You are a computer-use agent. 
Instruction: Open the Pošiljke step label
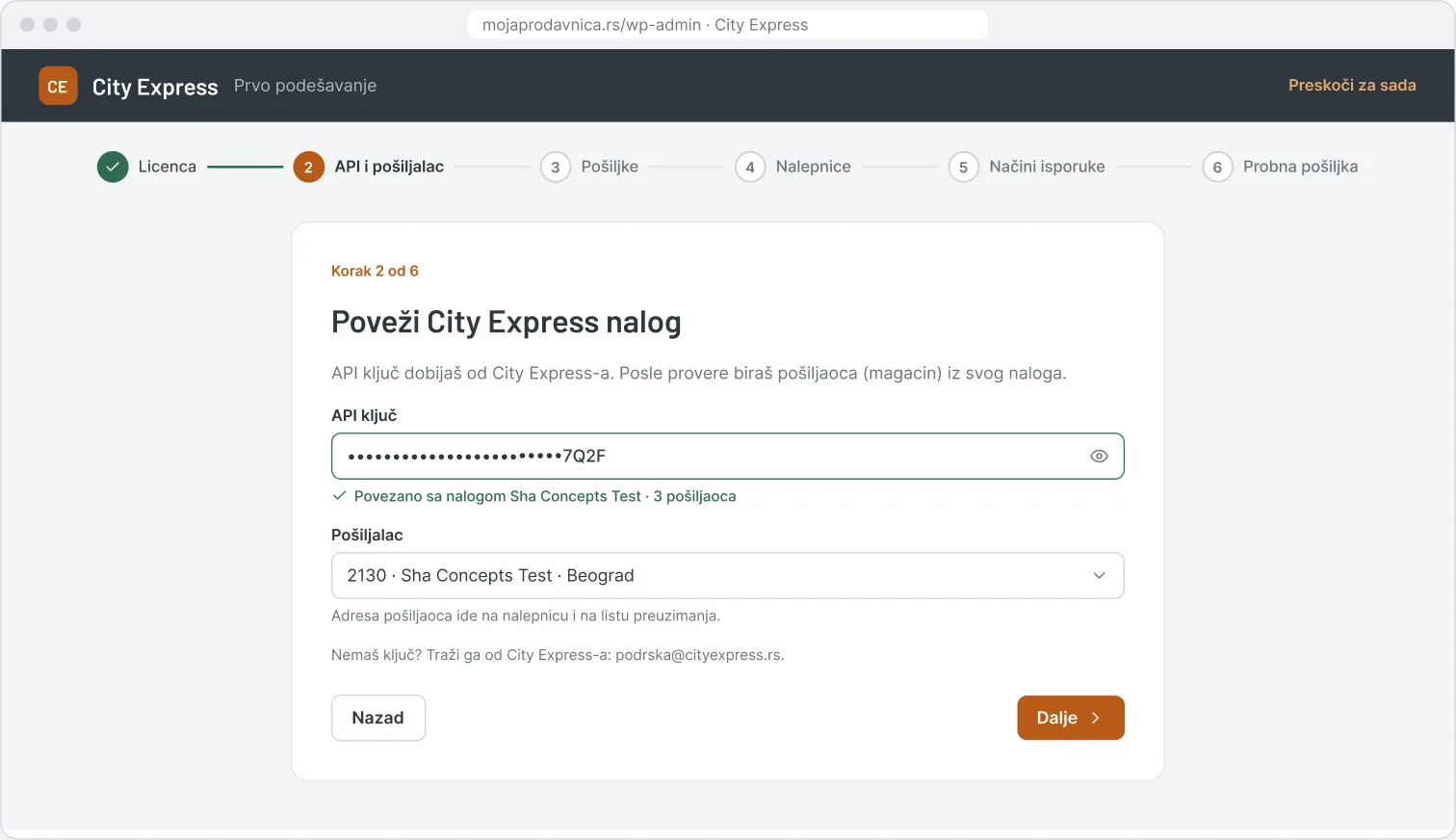click(x=610, y=167)
